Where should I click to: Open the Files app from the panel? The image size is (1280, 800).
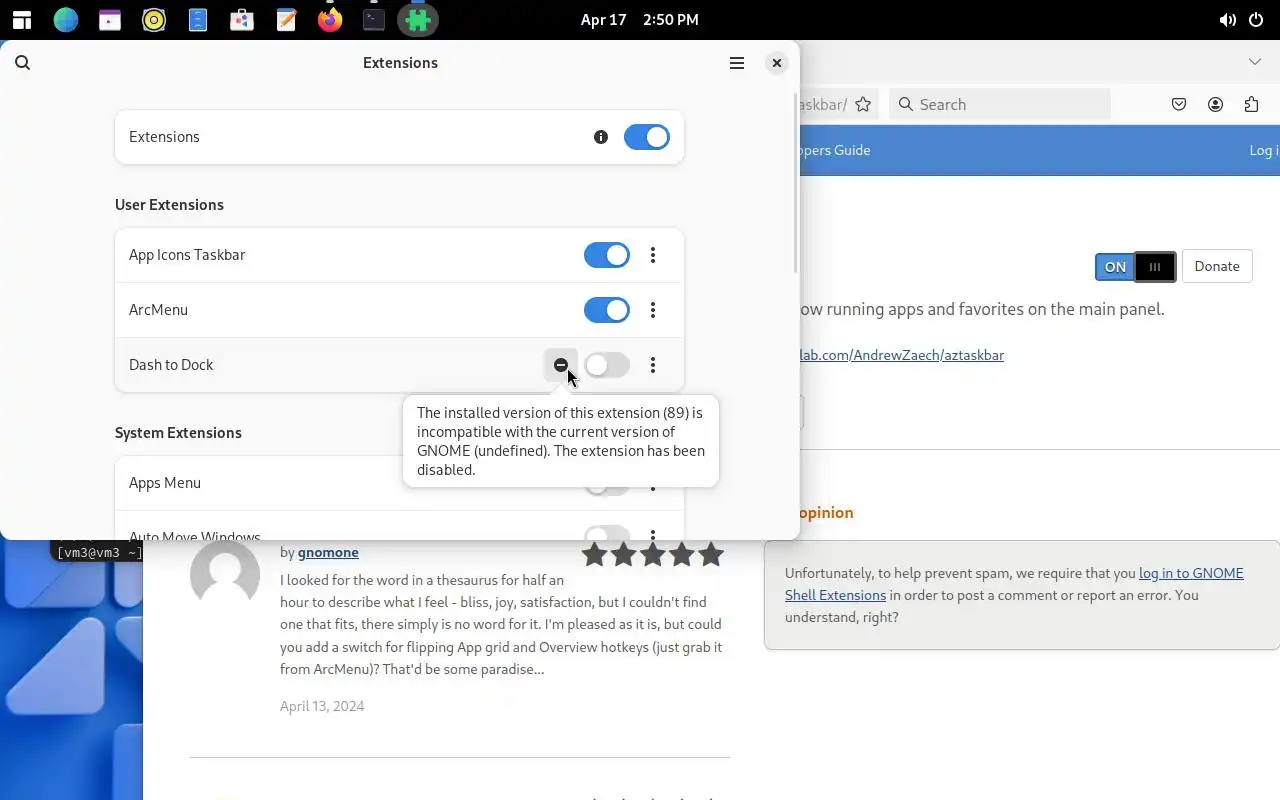(x=198, y=19)
